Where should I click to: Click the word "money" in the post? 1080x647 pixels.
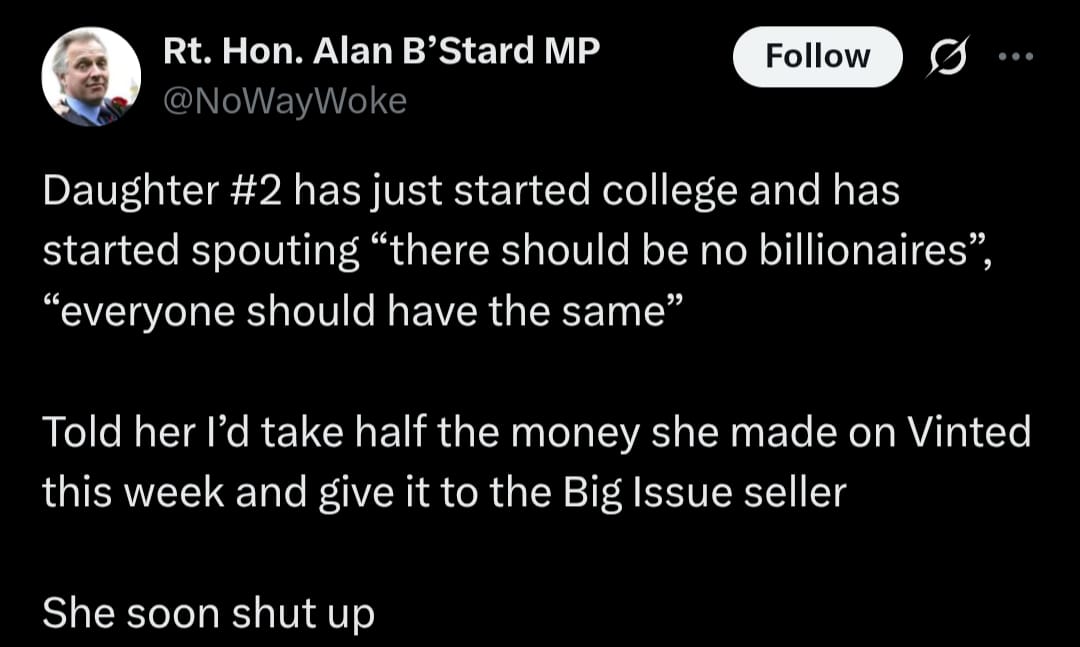pyautogui.click(x=575, y=434)
